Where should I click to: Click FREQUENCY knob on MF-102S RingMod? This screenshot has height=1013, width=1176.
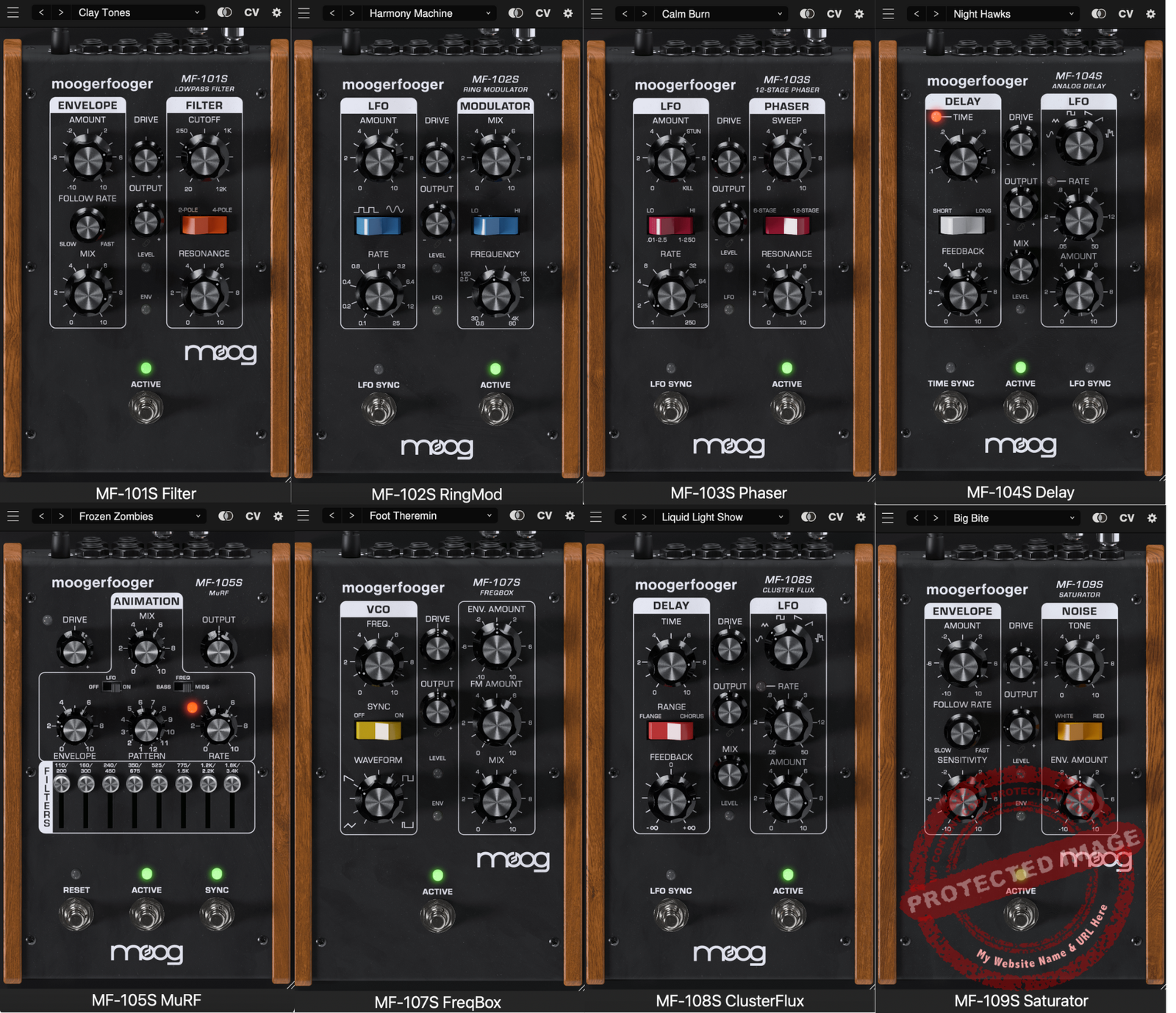pyautogui.click(x=495, y=296)
